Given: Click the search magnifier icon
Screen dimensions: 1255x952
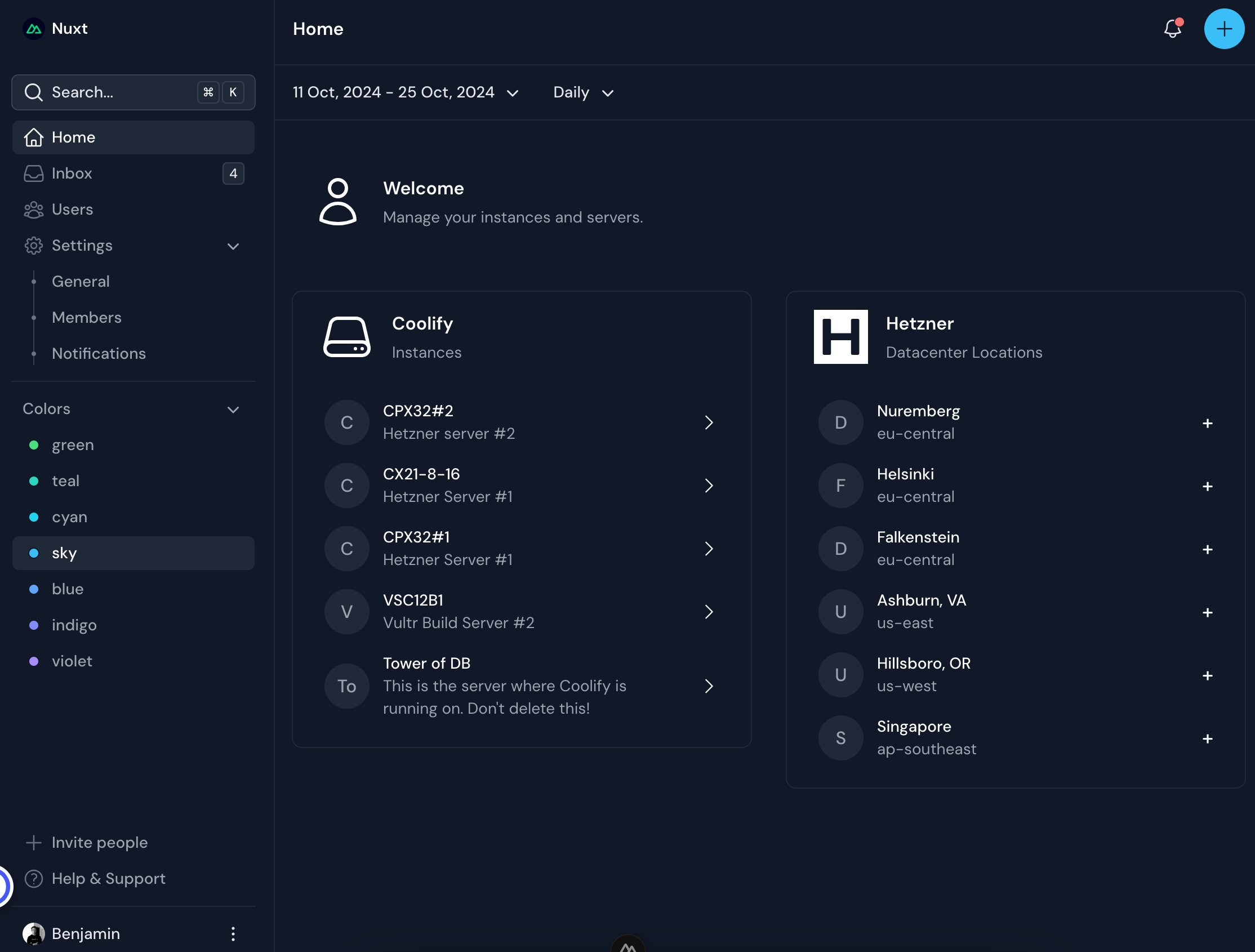Looking at the screenshot, I should point(33,92).
